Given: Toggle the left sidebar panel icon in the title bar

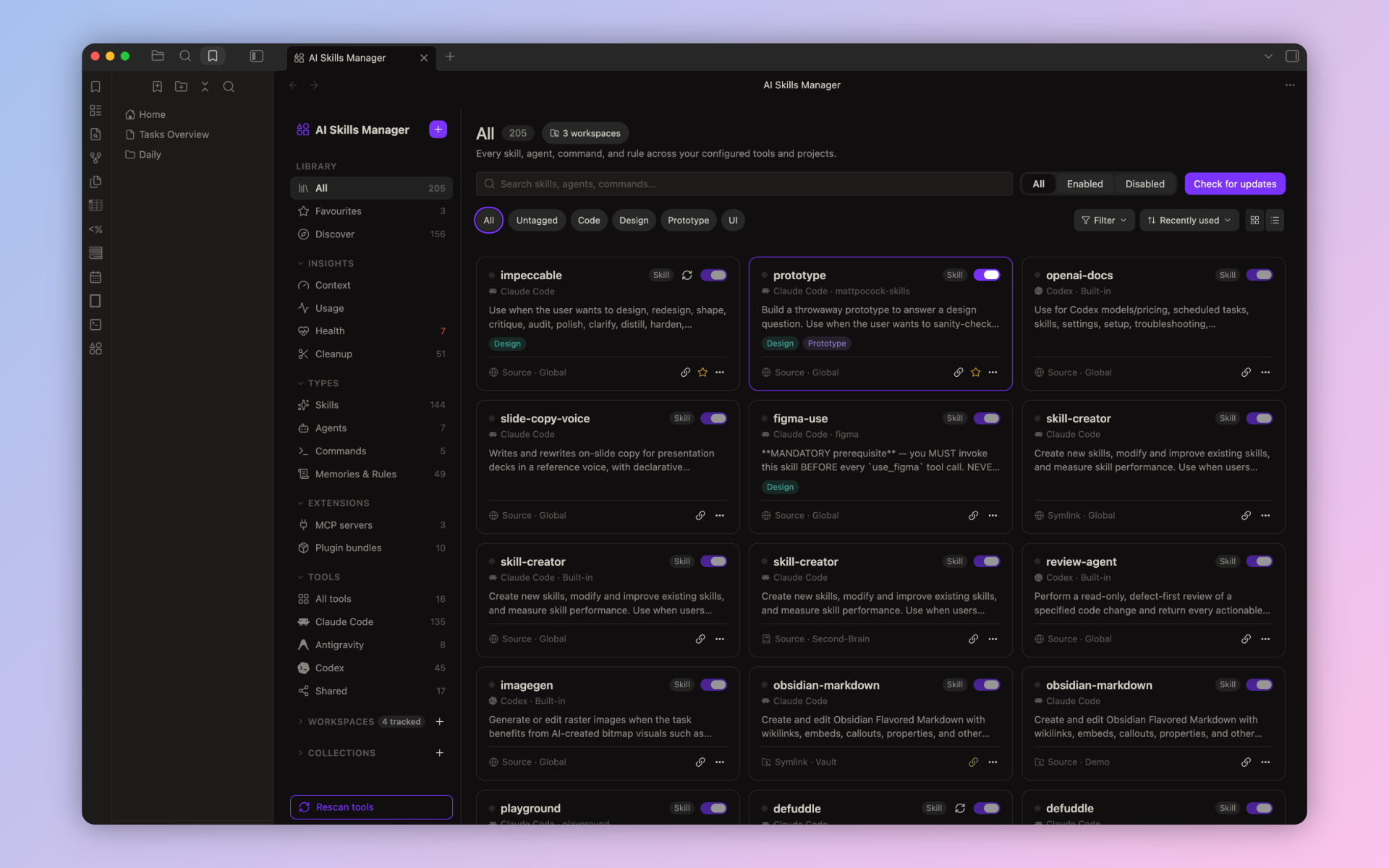Looking at the screenshot, I should (257, 56).
